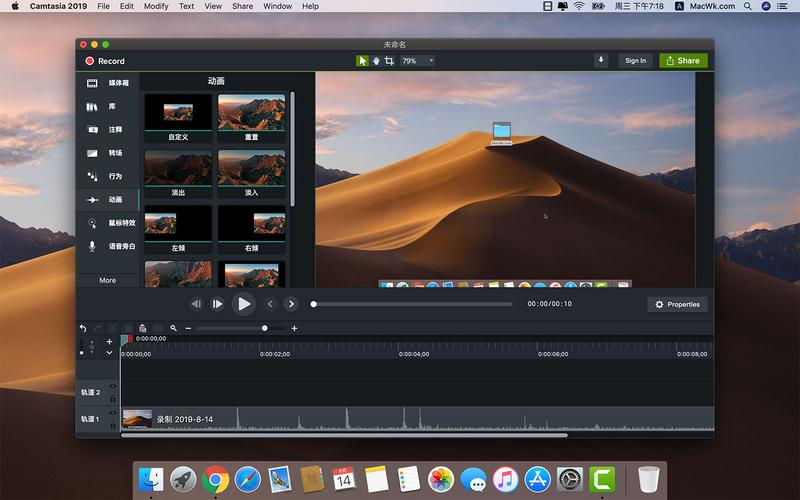
Task: Jump to next marker with right chevron
Action: (x=291, y=304)
